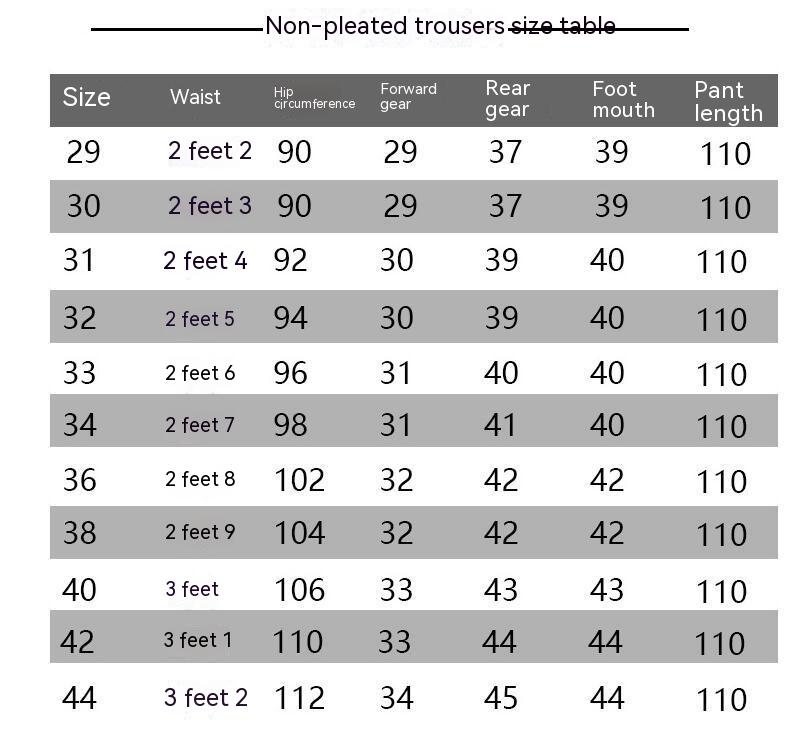
Task: Click the Rear gear column header
Action: point(507,99)
